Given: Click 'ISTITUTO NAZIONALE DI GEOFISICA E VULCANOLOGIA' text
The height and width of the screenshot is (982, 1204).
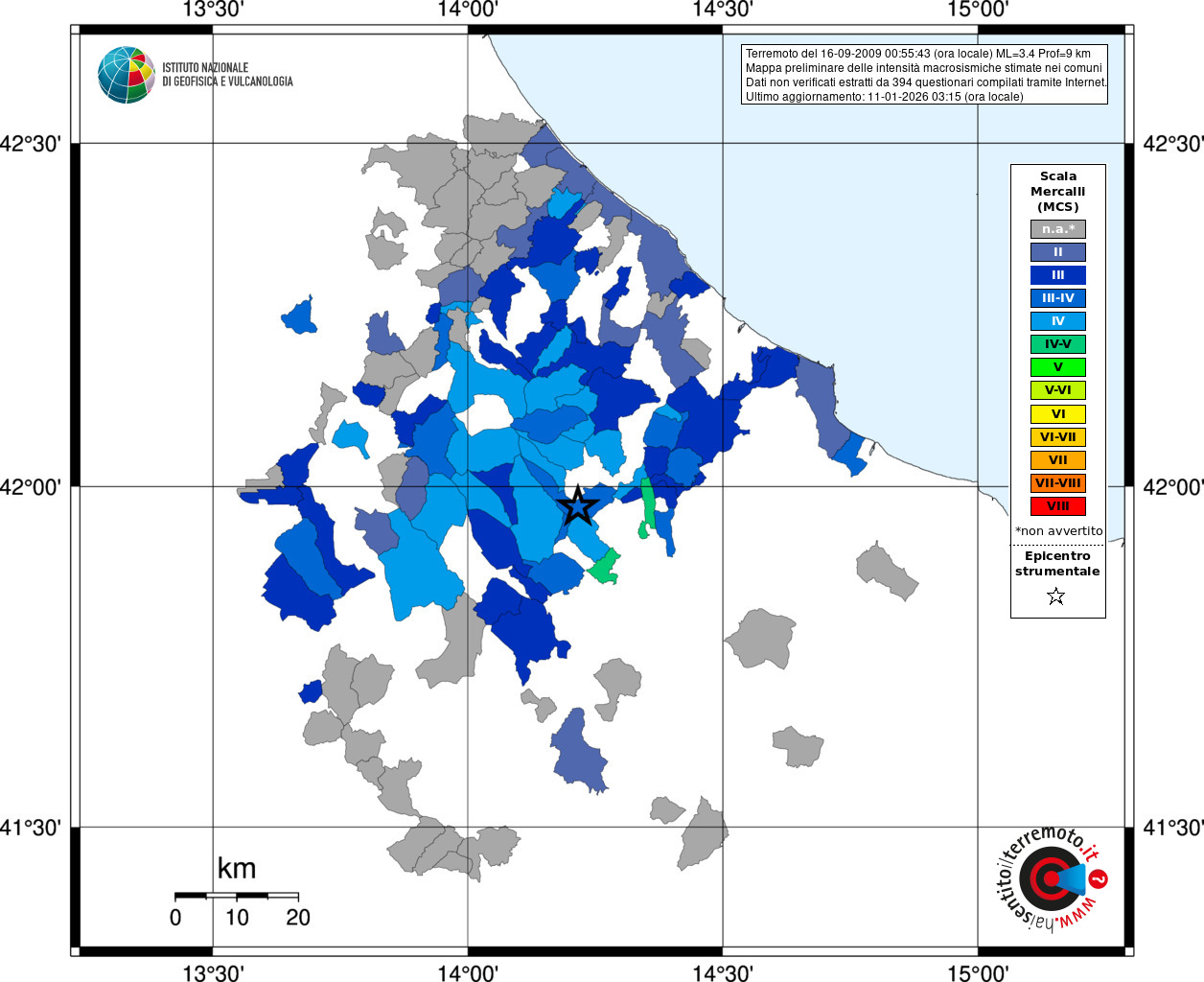Looking at the screenshot, I should 227,75.
